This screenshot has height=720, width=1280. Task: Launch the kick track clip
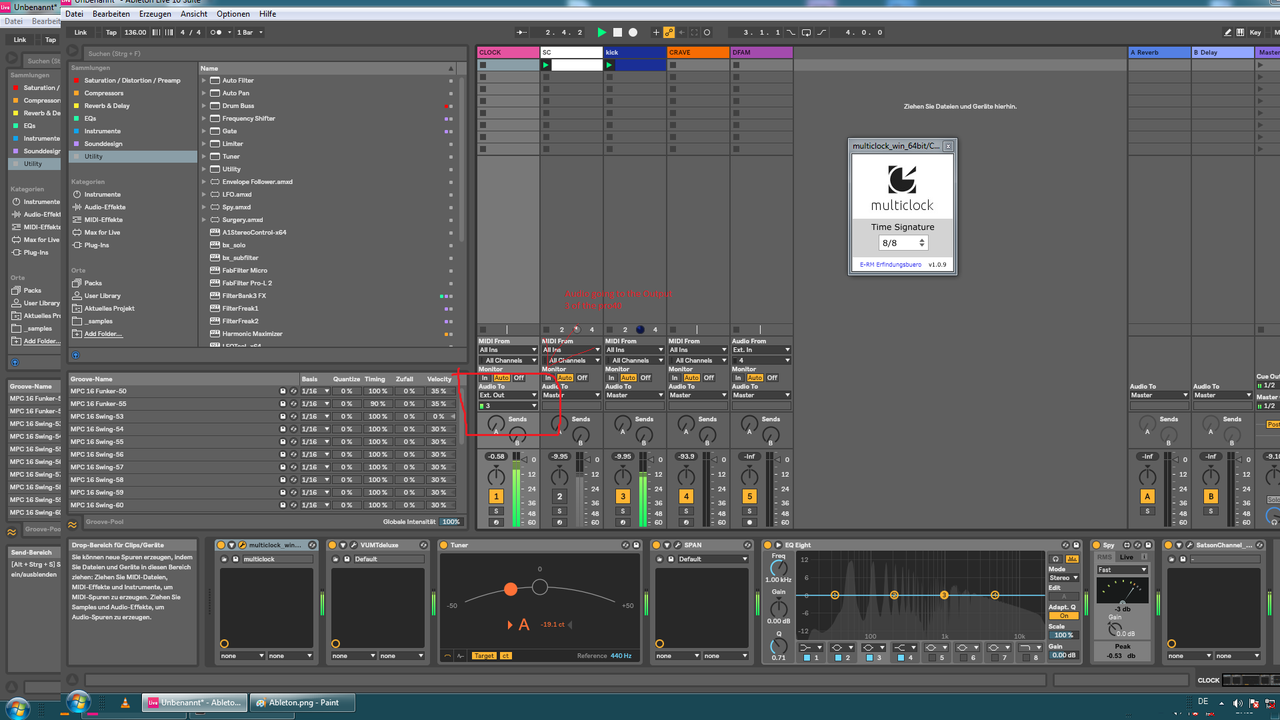(609, 65)
